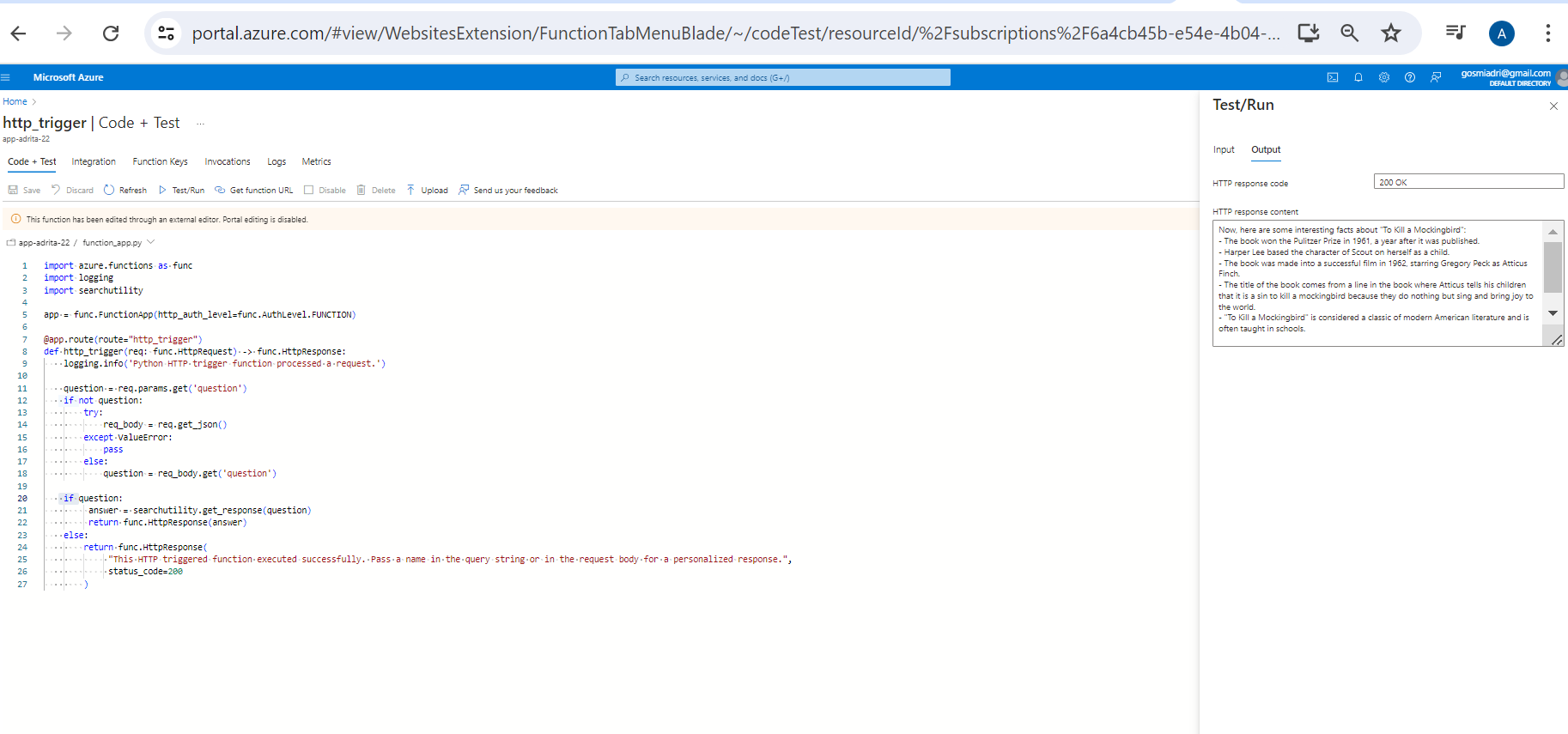
Task: Refresh the function code view
Action: pyautogui.click(x=125, y=191)
